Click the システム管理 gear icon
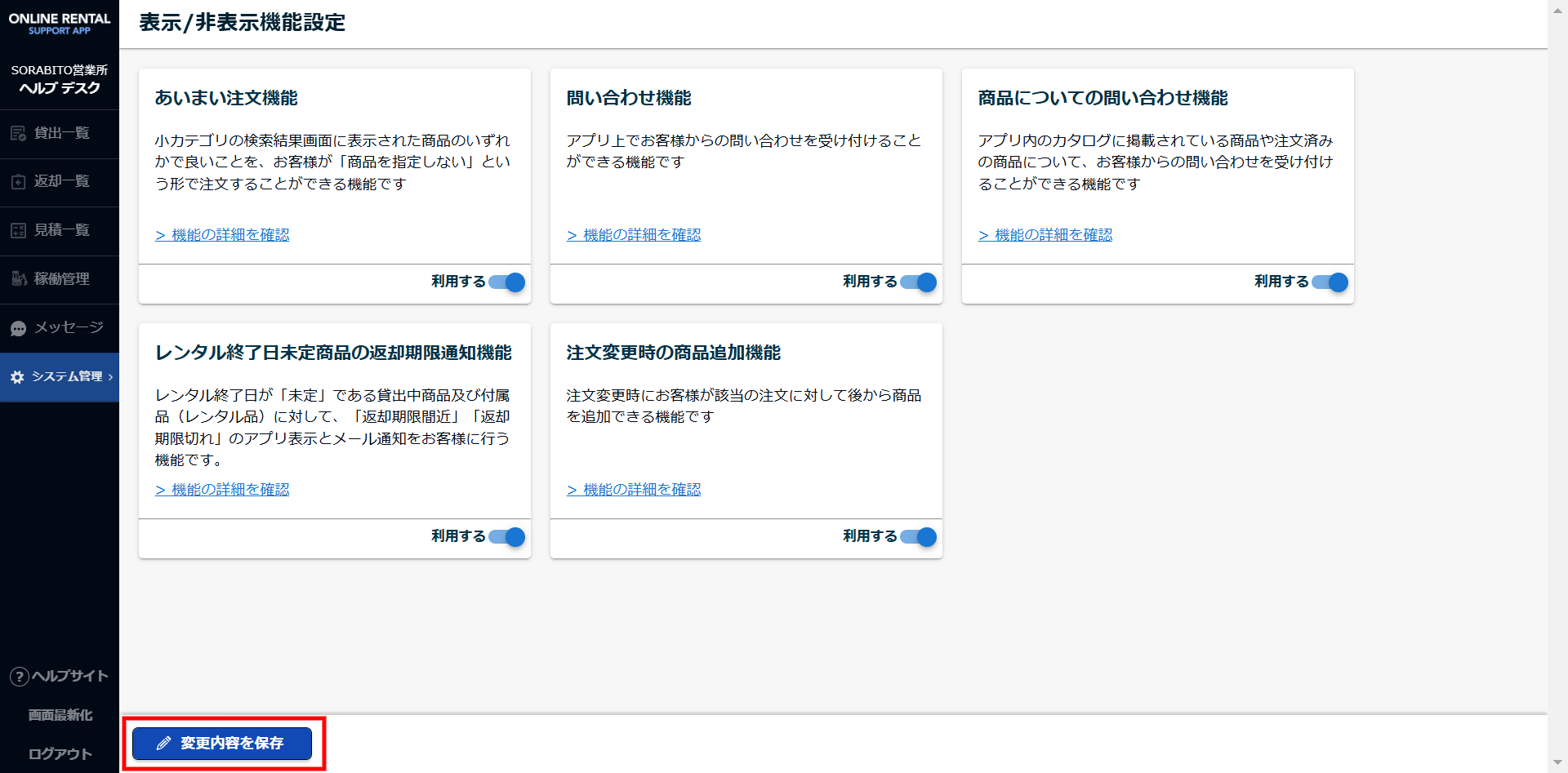 [17, 377]
